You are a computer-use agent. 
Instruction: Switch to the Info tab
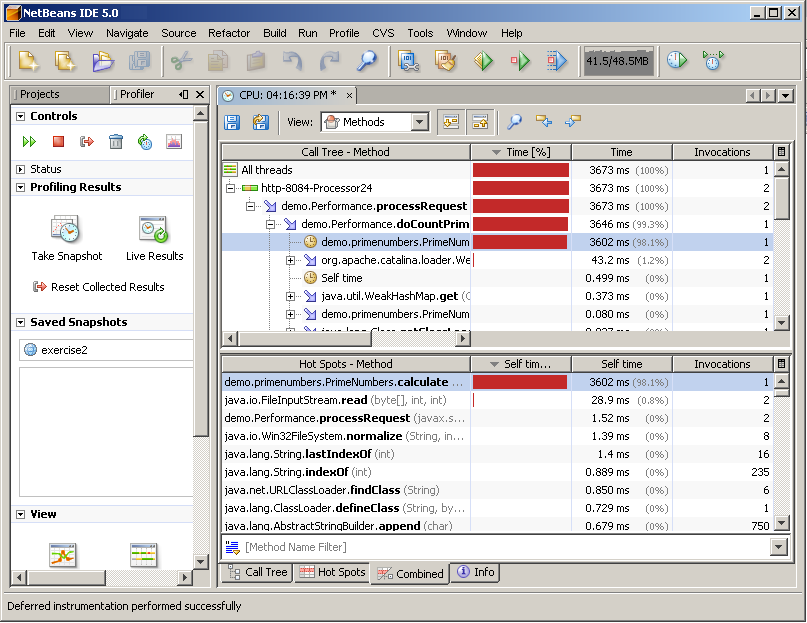click(476, 572)
